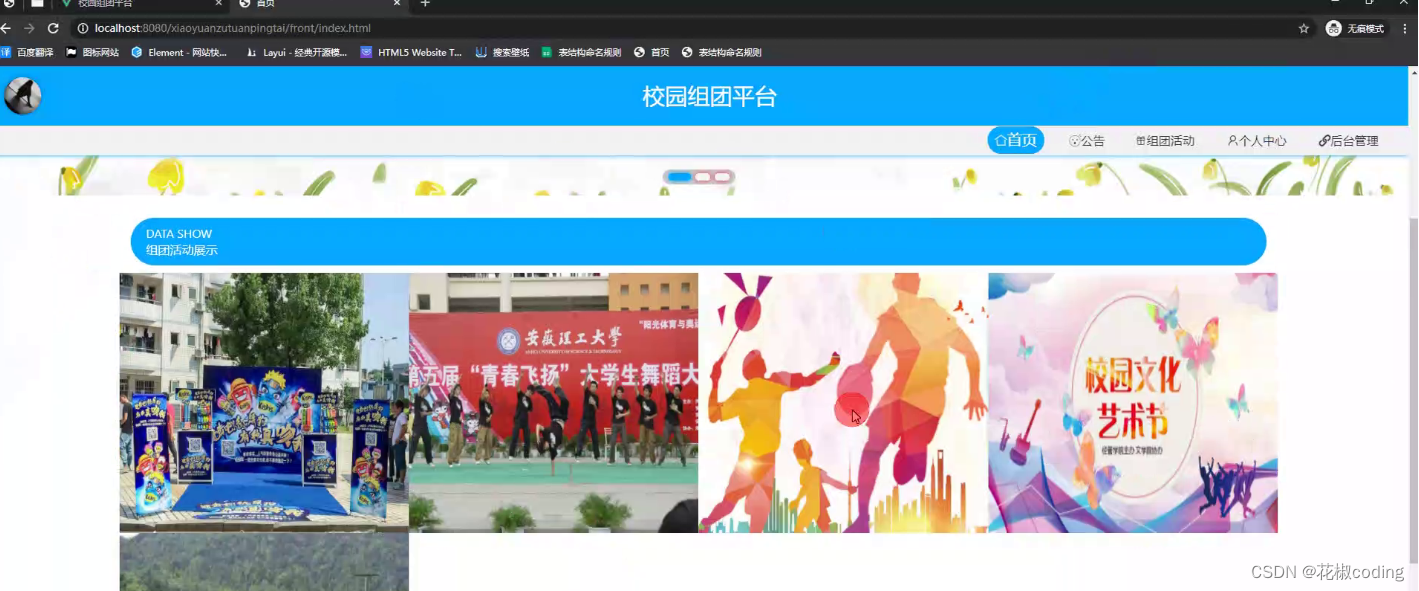Open the 后台管理 navigation item
This screenshot has height=591, width=1419.
1348,141
